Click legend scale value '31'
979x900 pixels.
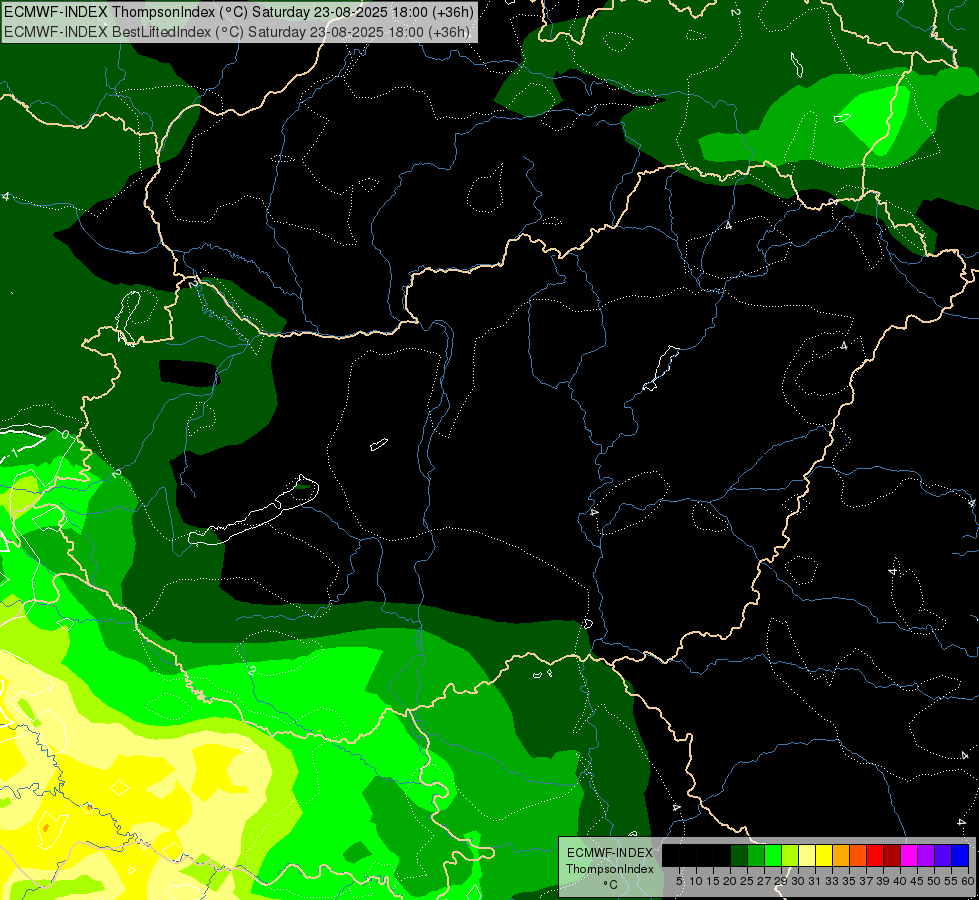[815, 881]
